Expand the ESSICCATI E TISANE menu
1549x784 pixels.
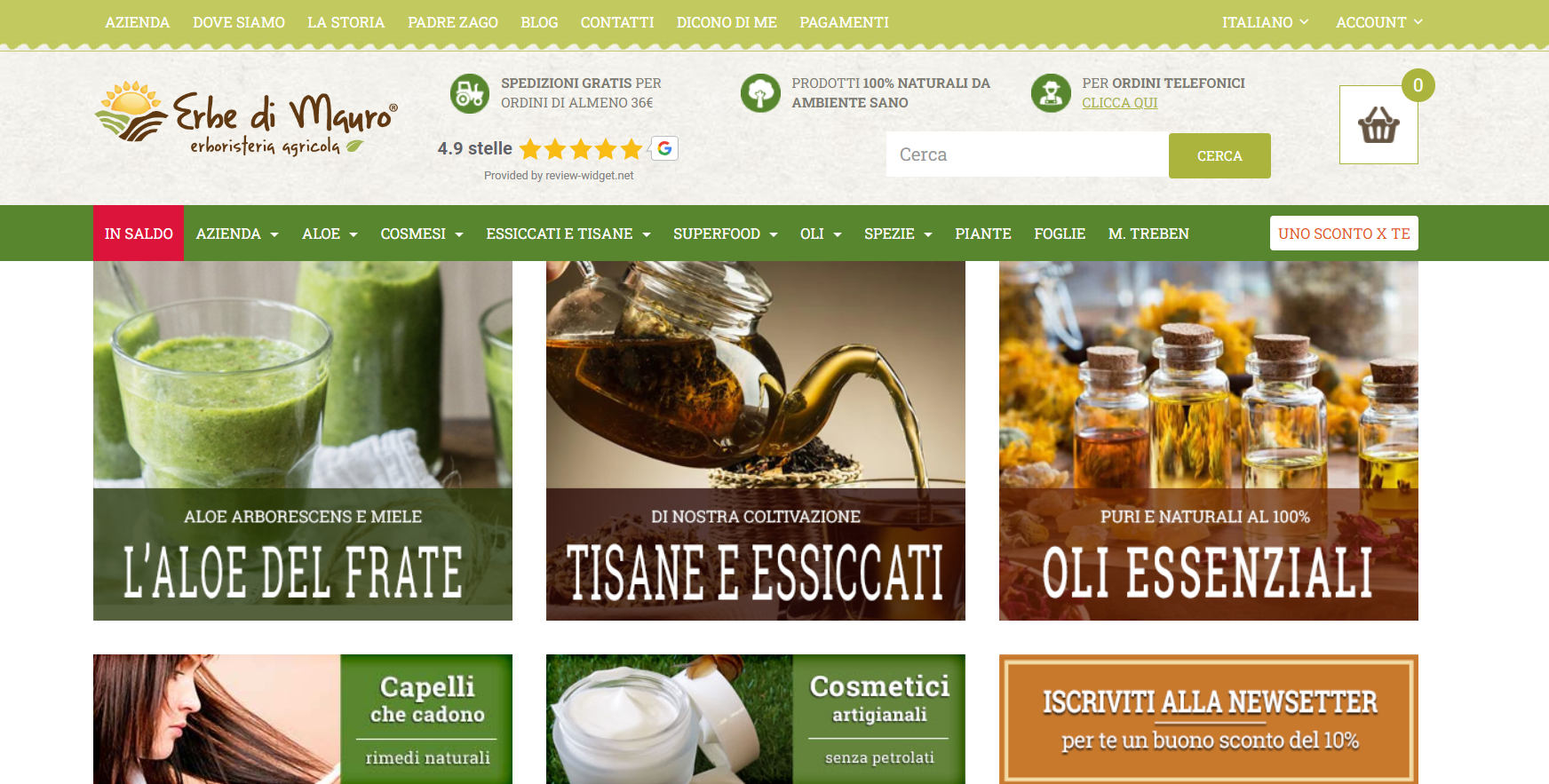pos(568,234)
